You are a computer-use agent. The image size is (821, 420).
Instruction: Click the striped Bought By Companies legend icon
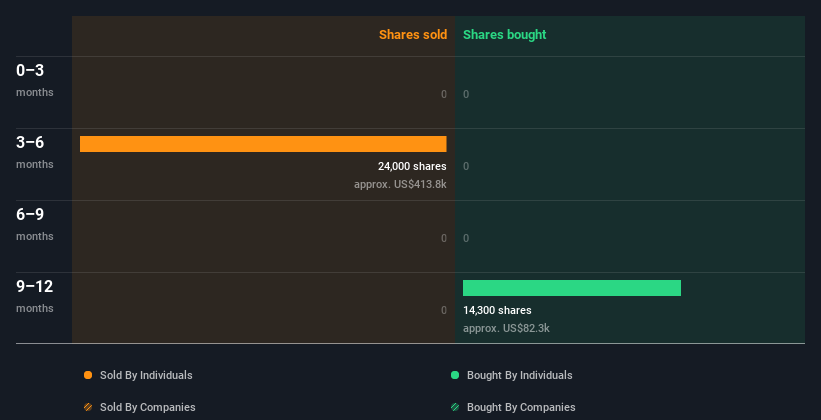[x=455, y=407]
